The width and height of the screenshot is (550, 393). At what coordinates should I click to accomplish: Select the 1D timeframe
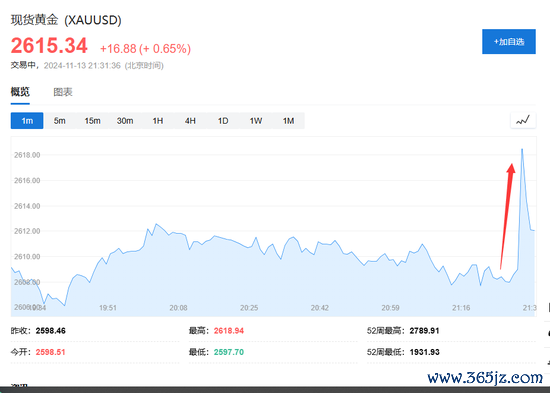(x=223, y=121)
